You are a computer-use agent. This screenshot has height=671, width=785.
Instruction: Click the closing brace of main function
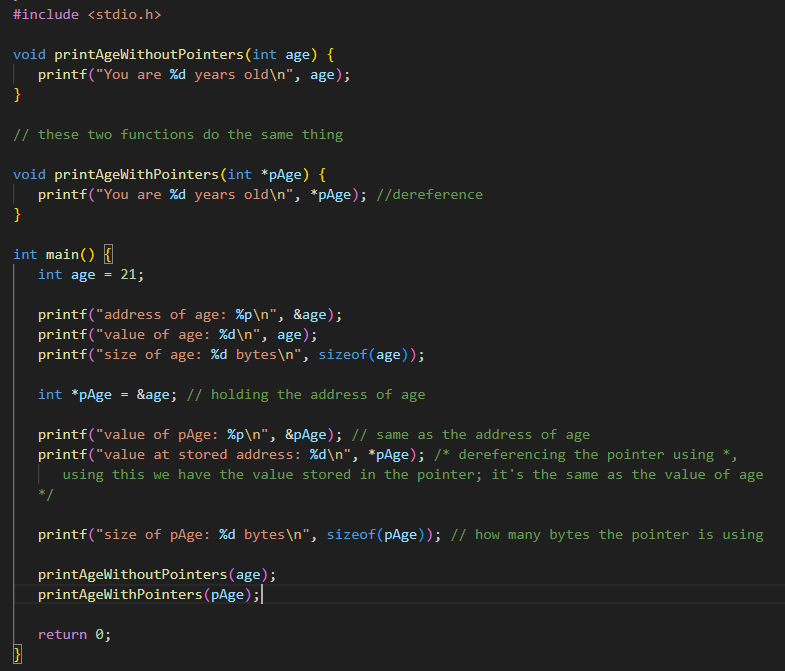(x=18, y=655)
